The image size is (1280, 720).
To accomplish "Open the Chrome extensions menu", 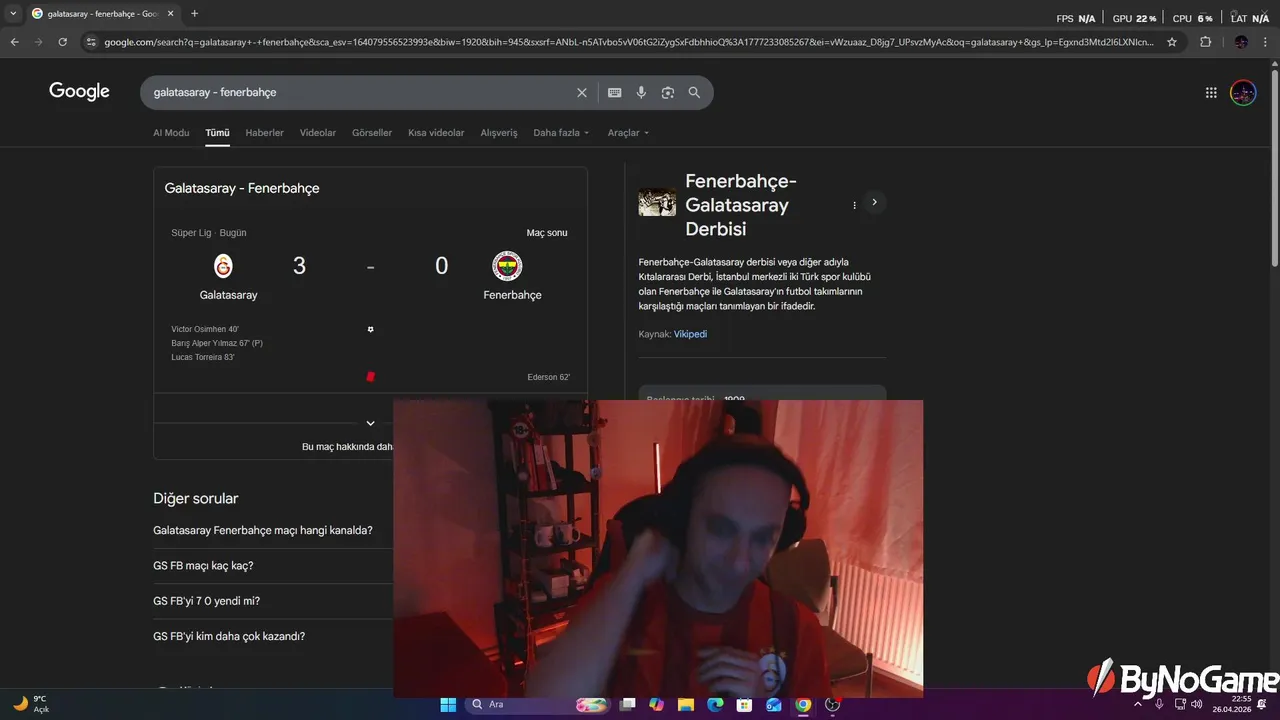I will (1205, 42).
